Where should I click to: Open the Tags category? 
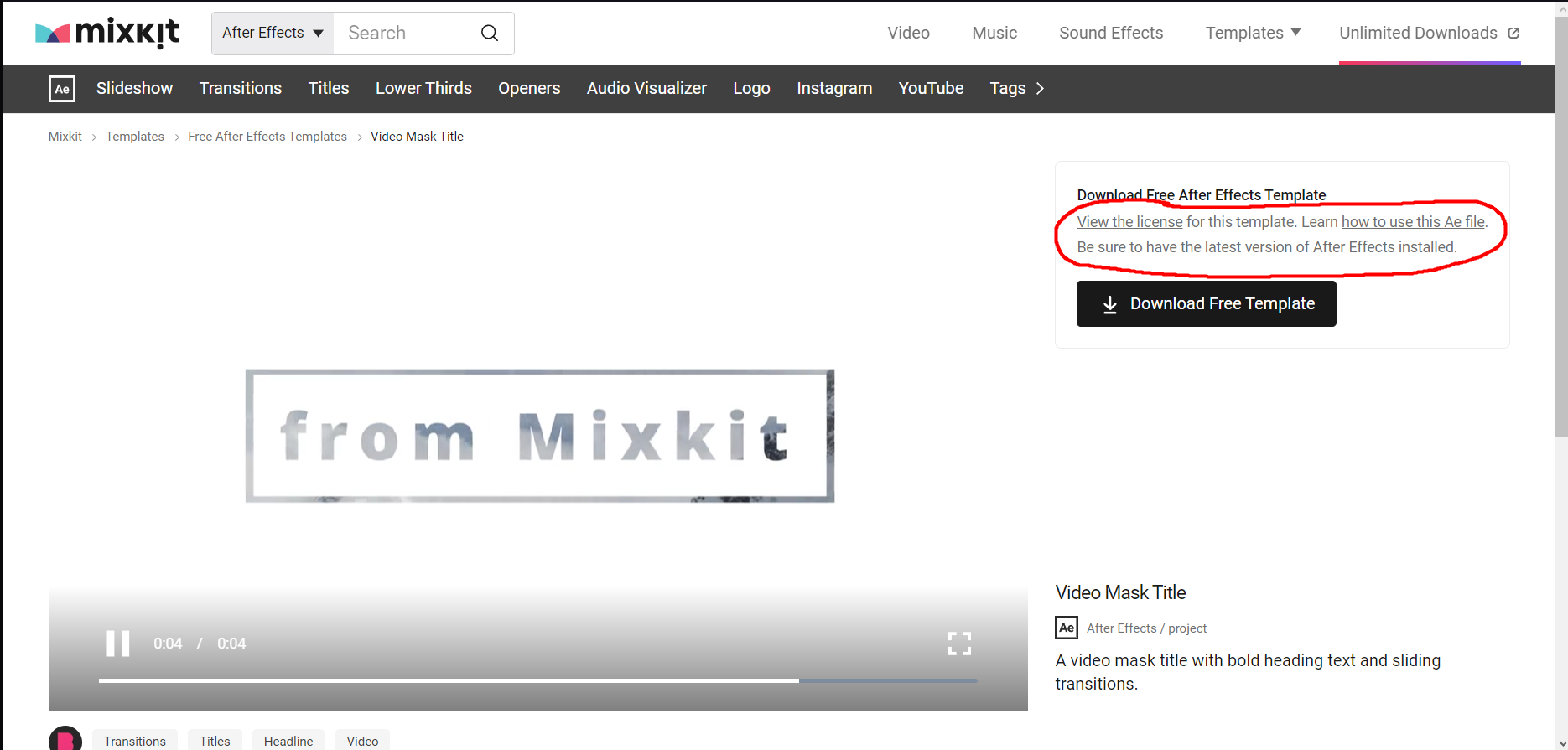click(1008, 88)
